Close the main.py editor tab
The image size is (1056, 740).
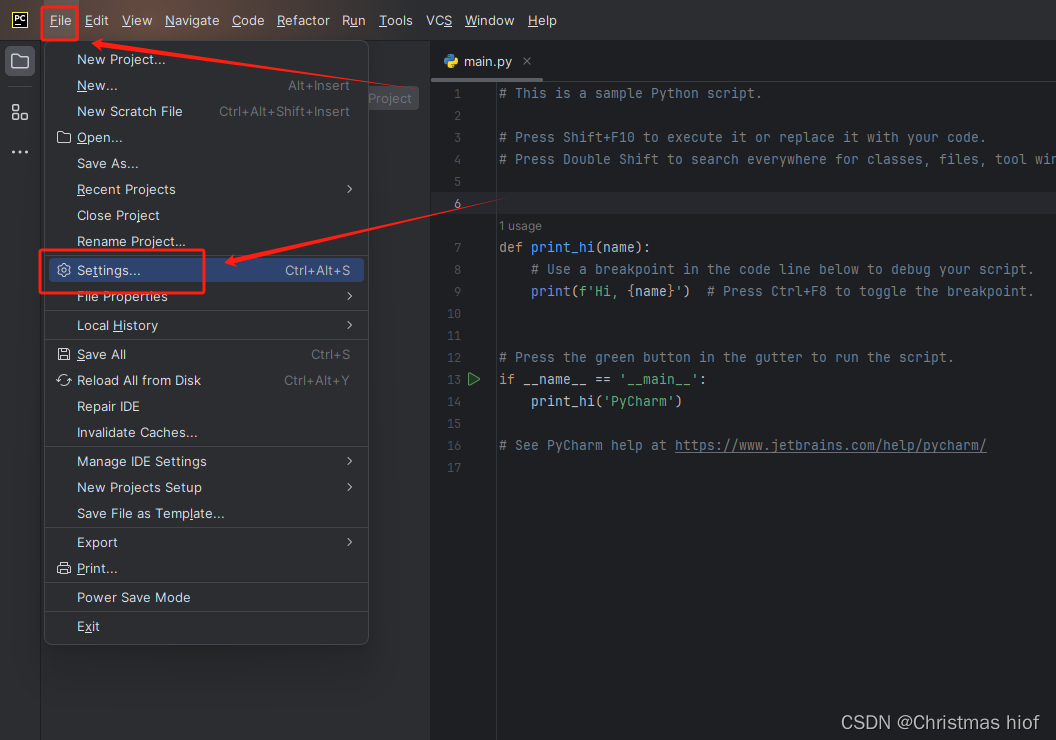pyautogui.click(x=527, y=61)
